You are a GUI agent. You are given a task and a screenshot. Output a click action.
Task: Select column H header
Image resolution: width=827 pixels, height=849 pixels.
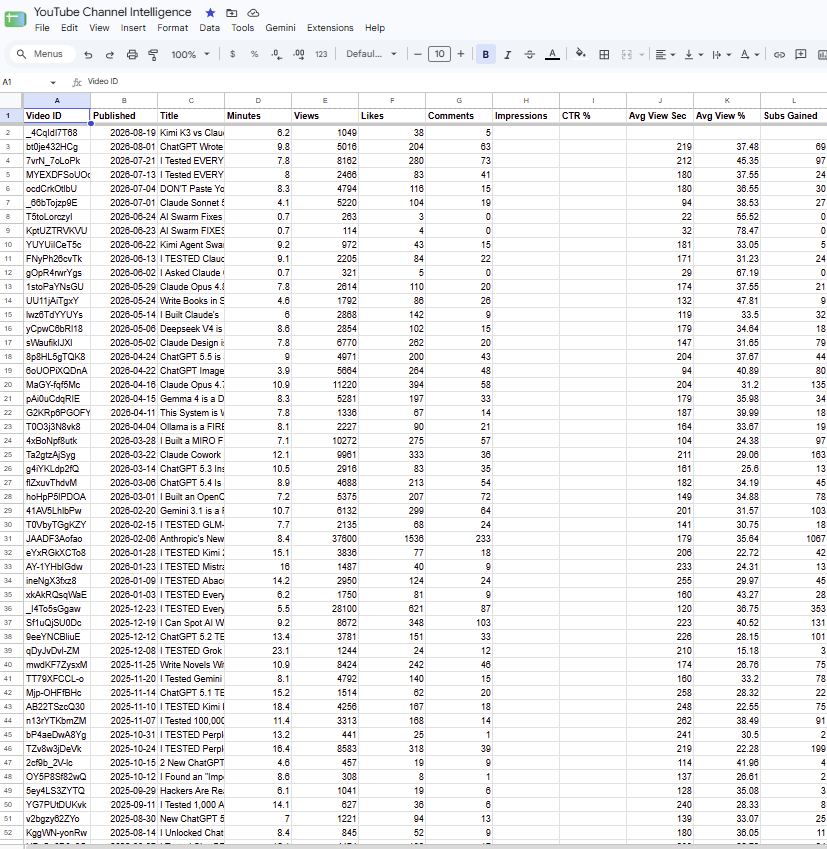[x=526, y=100]
